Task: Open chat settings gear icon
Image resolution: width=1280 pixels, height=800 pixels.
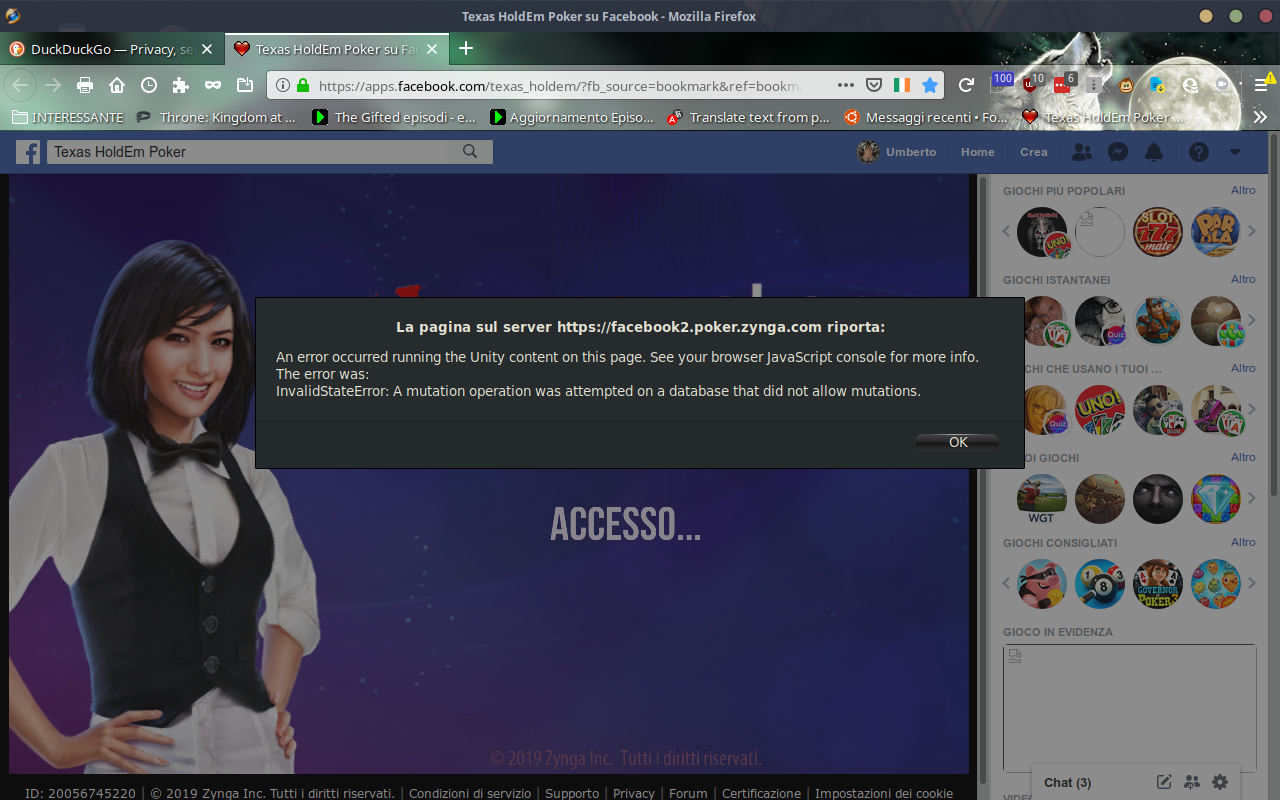Action: [1220, 782]
